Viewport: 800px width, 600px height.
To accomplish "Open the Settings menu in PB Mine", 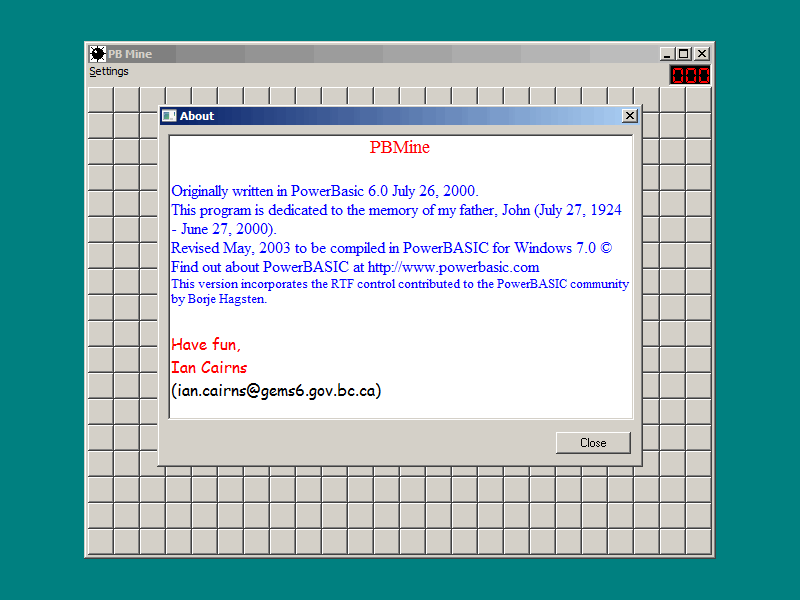I will [x=109, y=71].
